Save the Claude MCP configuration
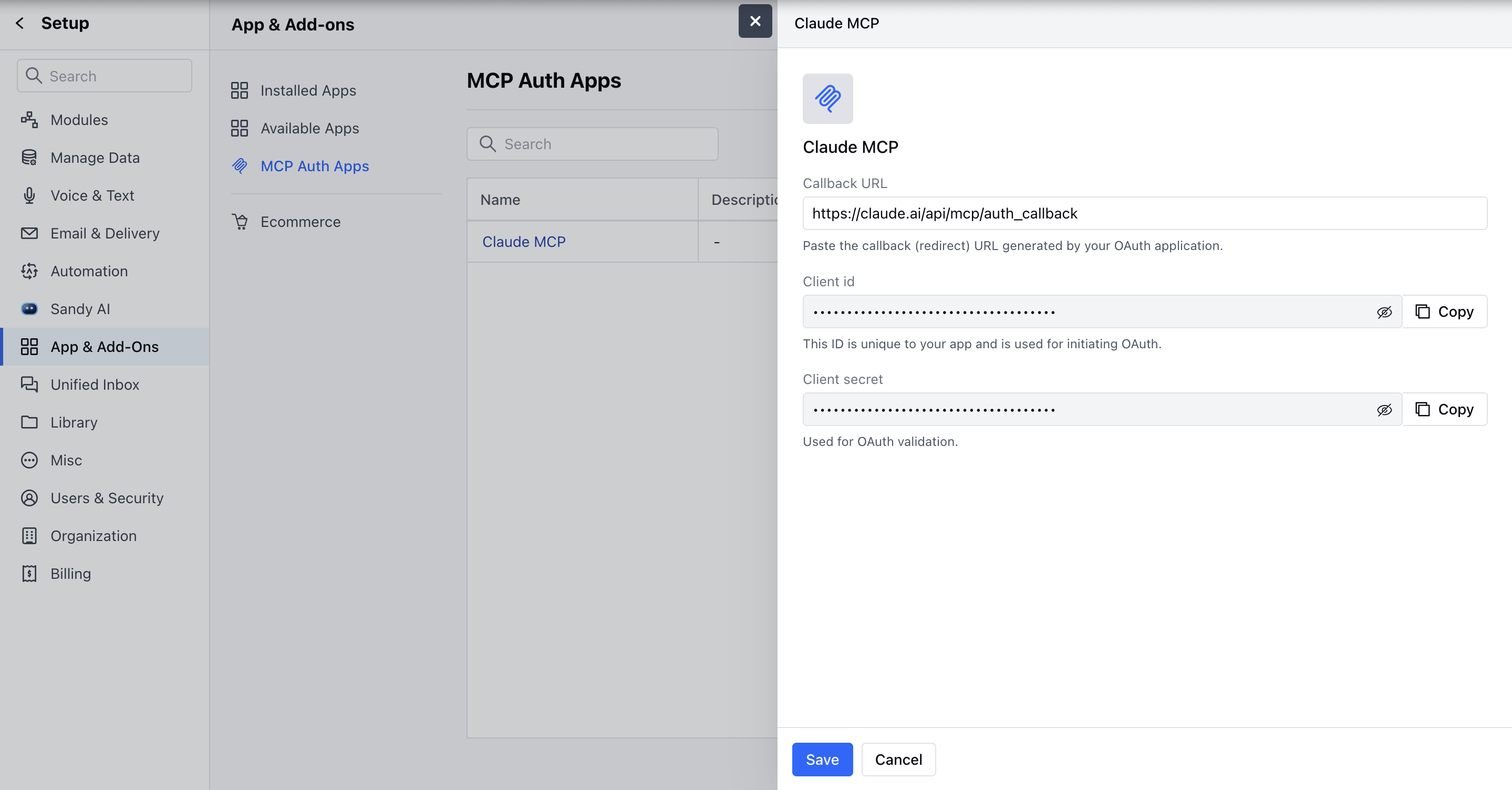Screen dimensions: 1512x790 822,760
